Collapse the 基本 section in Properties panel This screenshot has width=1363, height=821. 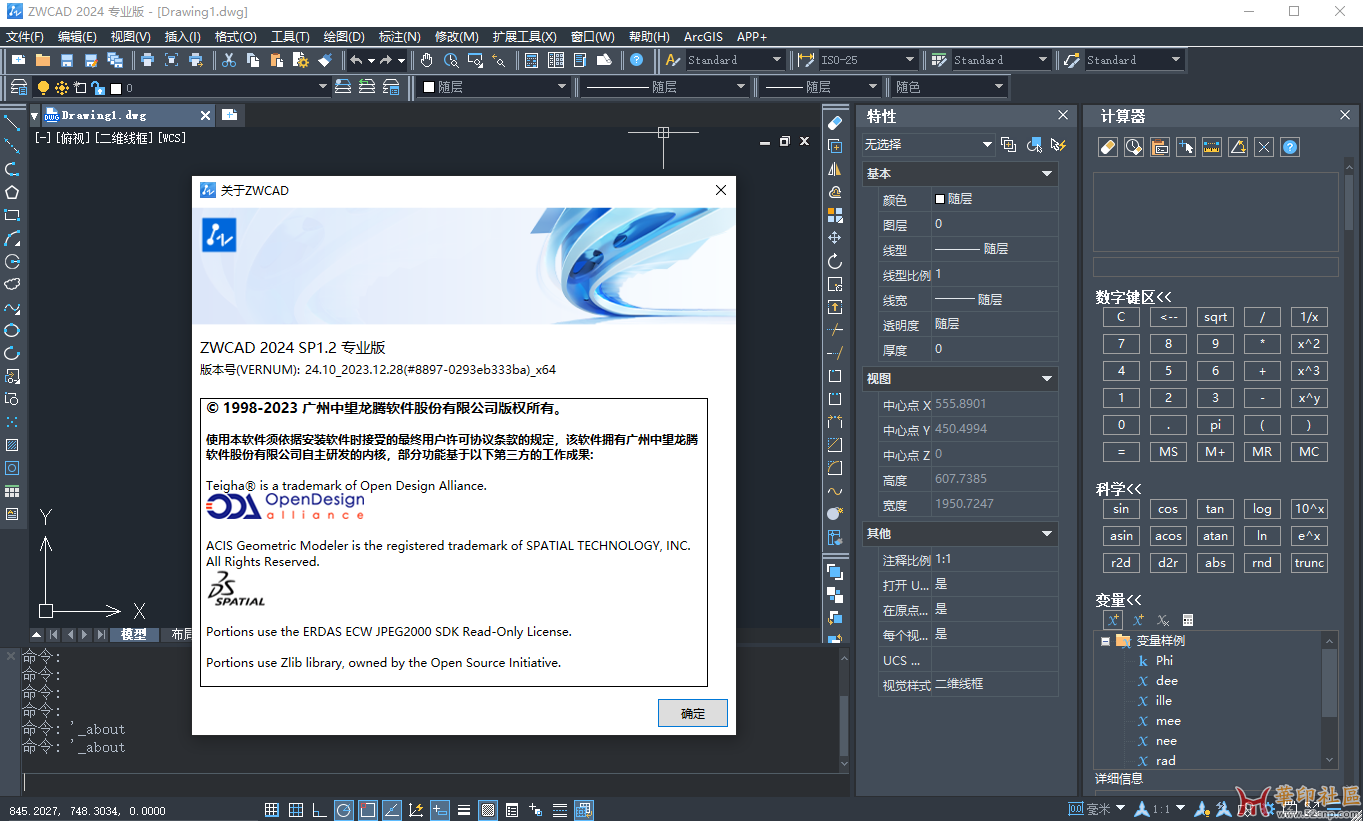(x=1046, y=173)
